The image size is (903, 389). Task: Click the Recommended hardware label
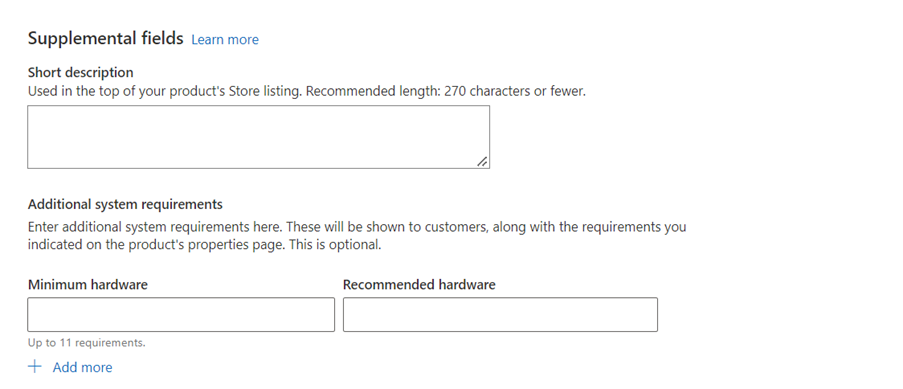[x=419, y=285]
